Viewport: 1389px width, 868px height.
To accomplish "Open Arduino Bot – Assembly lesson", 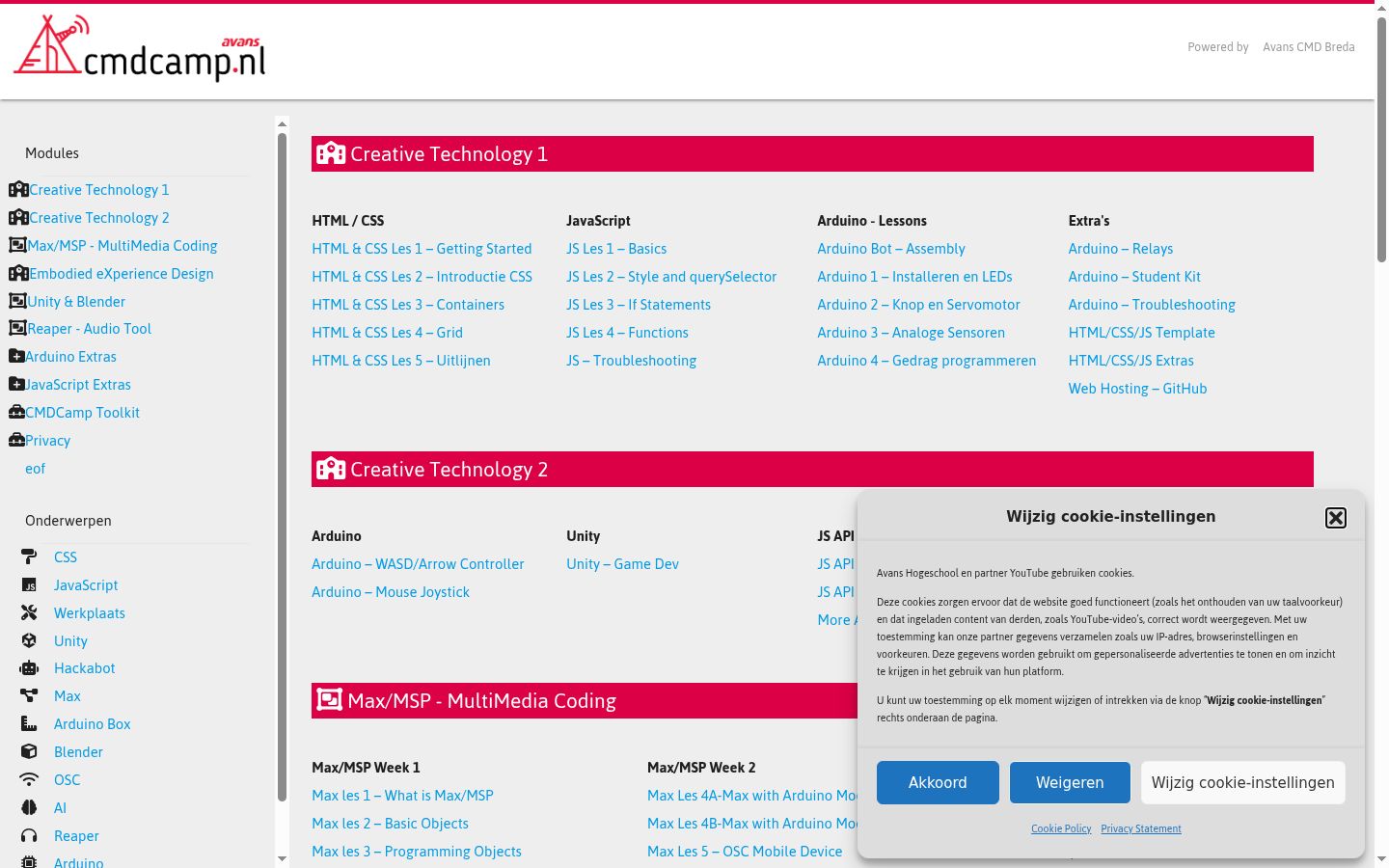I will pyautogui.click(x=891, y=249).
